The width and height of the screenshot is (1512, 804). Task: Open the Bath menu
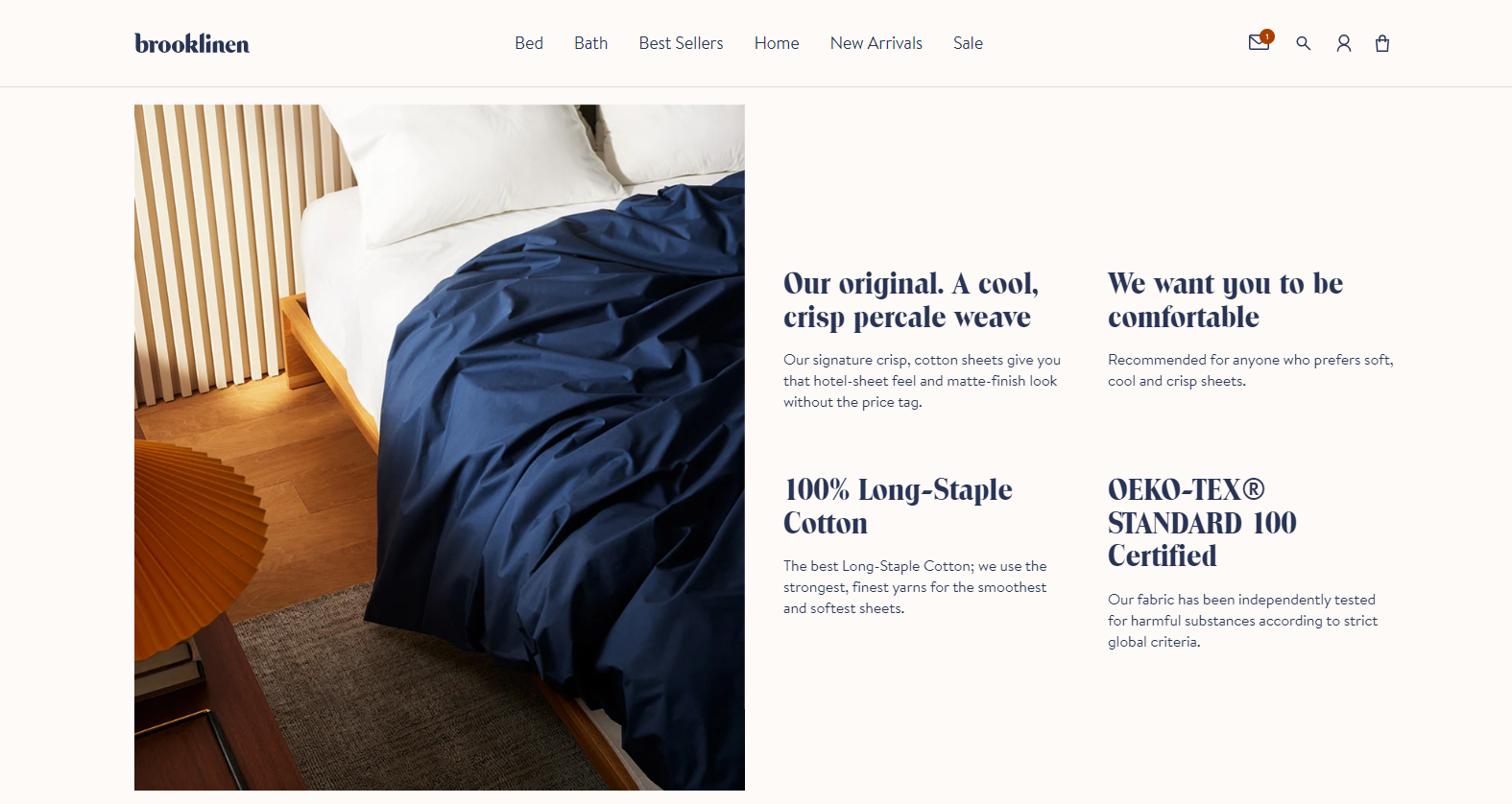coord(590,43)
